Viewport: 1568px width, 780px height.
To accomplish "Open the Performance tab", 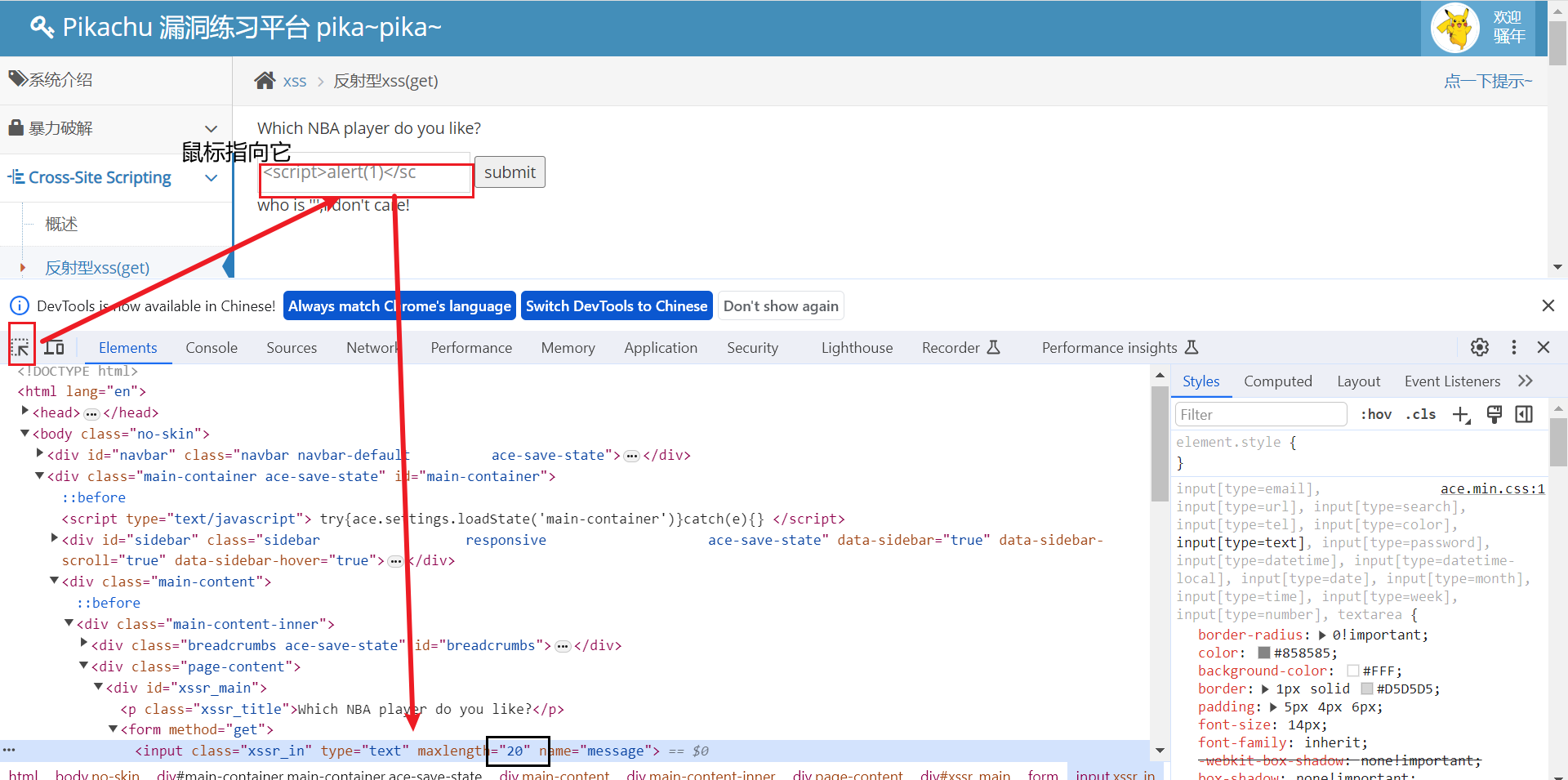I will point(471,348).
